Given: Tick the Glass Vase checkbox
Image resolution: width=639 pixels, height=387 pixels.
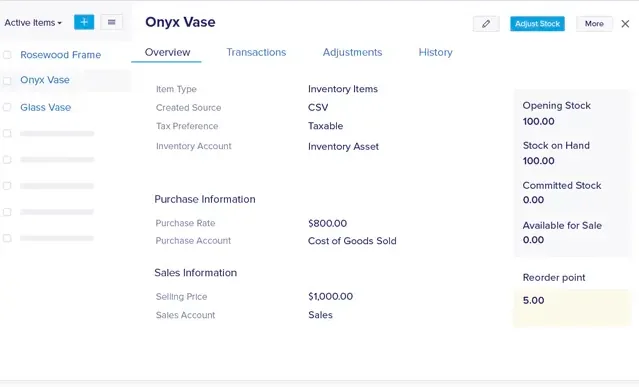Looking at the screenshot, I should click(7, 107).
